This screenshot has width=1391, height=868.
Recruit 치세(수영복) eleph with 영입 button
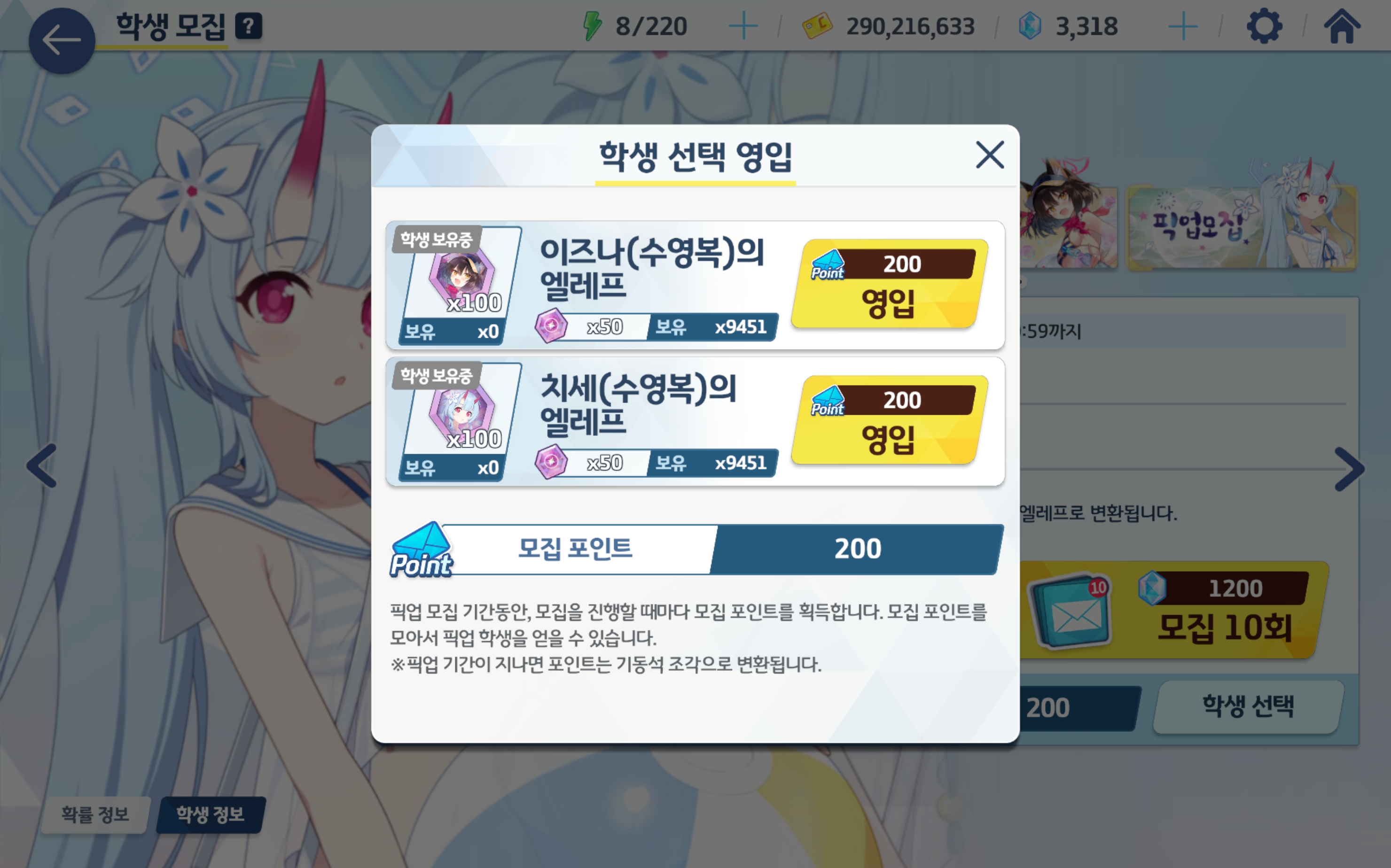[889, 419]
